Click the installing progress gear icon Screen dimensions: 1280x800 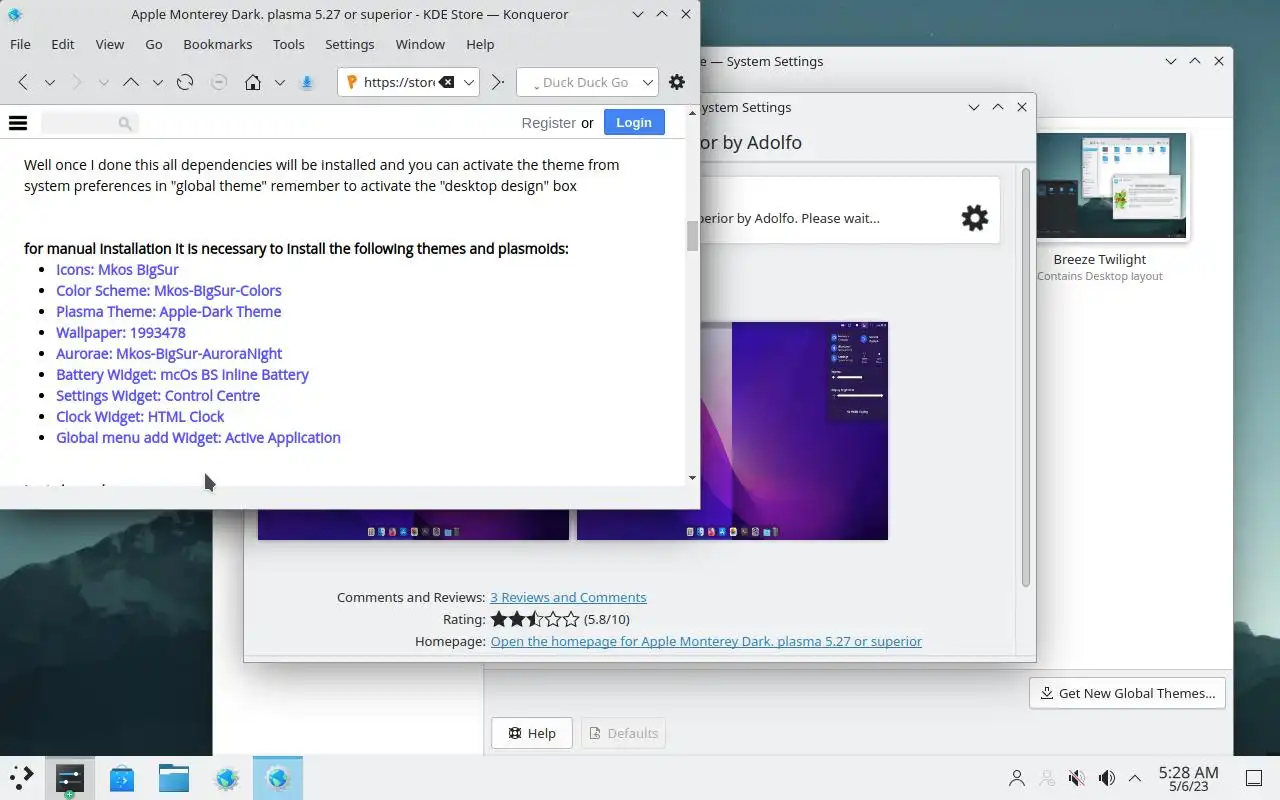[x=975, y=218]
